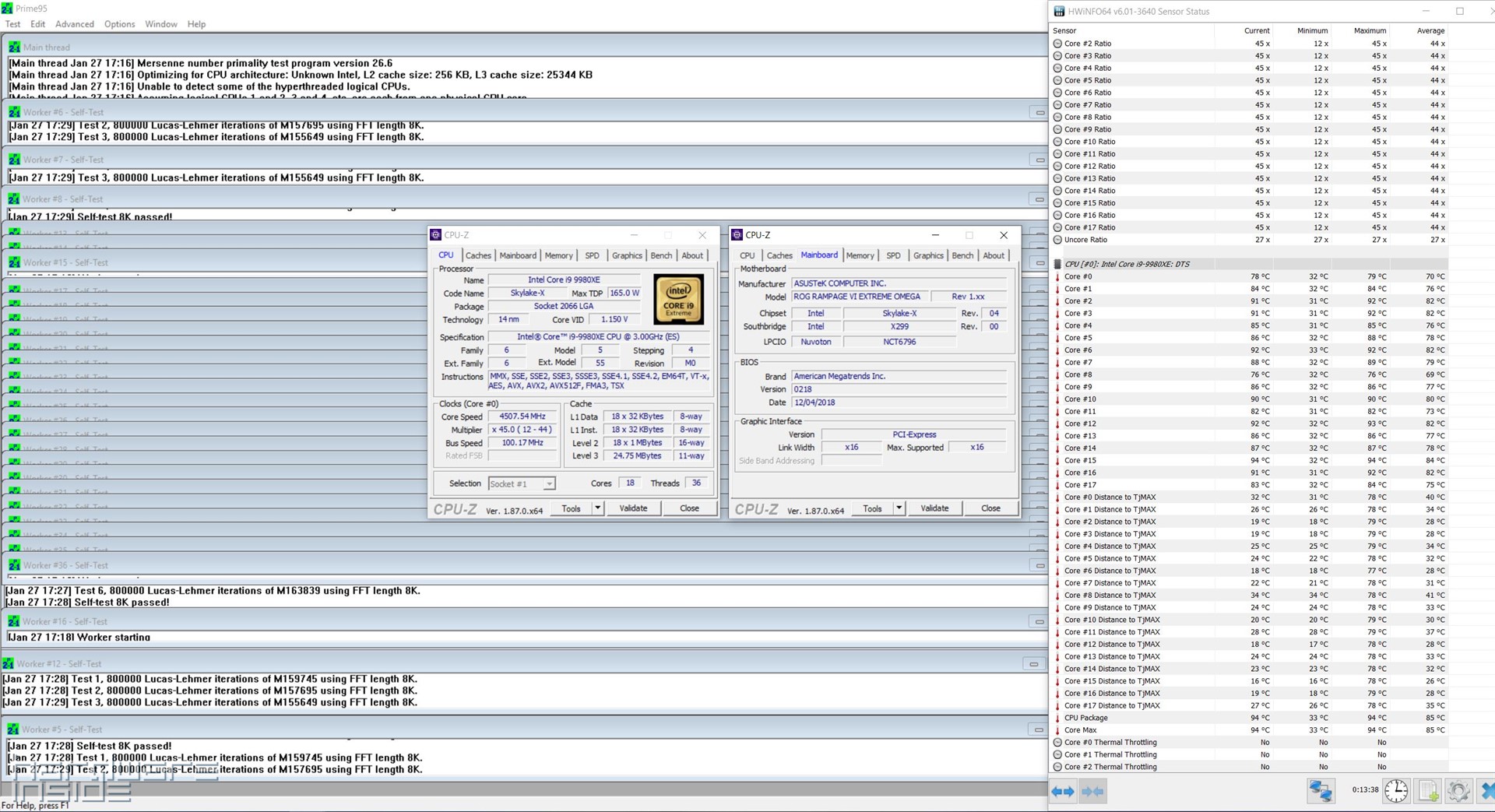Select the Core #17 Ratio row
Screen dimensions: 1495x812
coord(1250,227)
